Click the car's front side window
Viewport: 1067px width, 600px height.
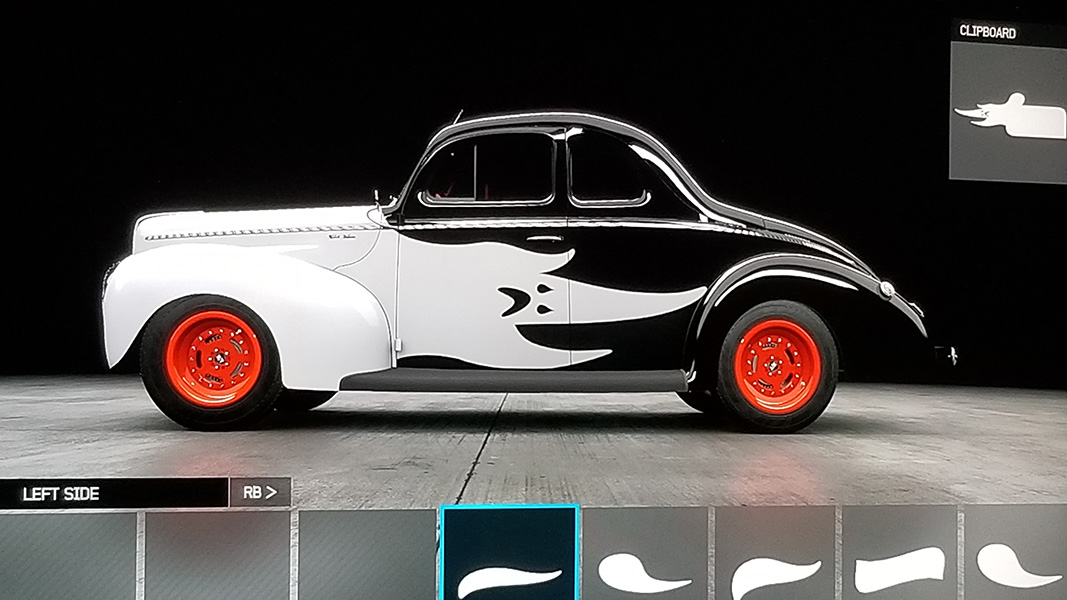487,168
